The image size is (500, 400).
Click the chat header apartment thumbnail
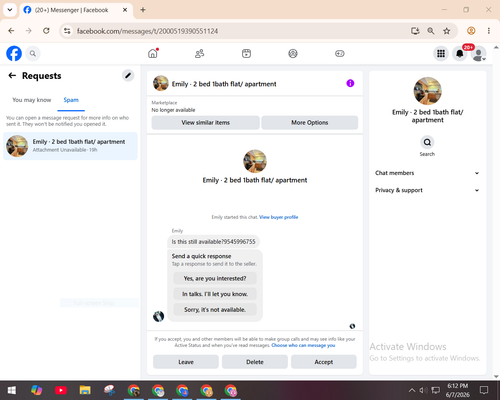[x=161, y=83]
